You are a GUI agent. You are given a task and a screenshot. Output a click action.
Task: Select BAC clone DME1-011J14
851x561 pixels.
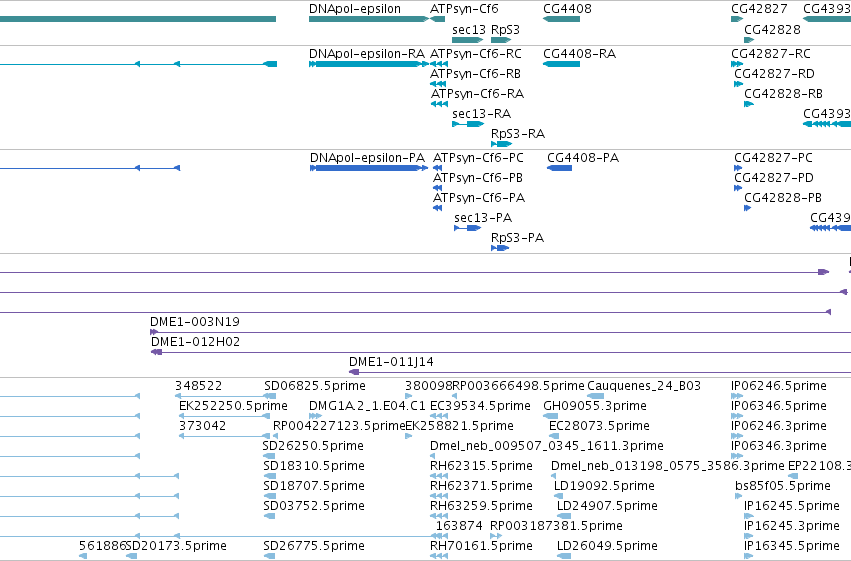point(600,373)
